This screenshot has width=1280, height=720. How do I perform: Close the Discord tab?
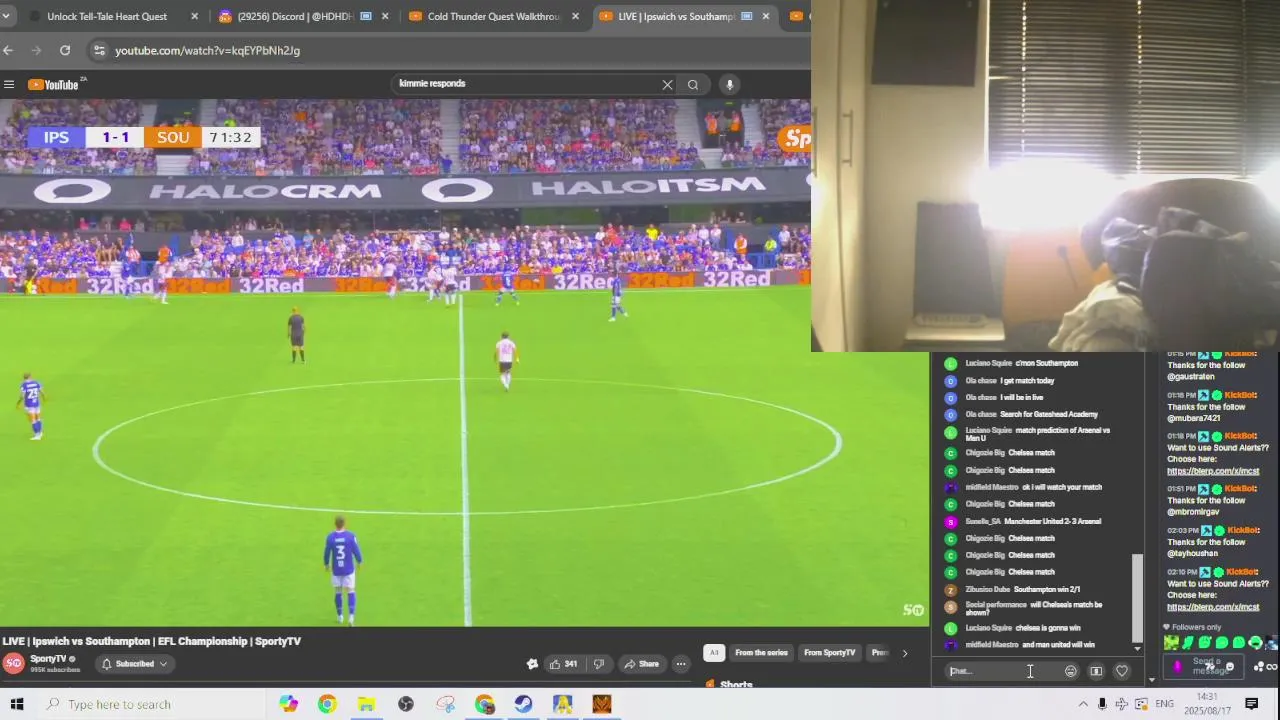385,16
